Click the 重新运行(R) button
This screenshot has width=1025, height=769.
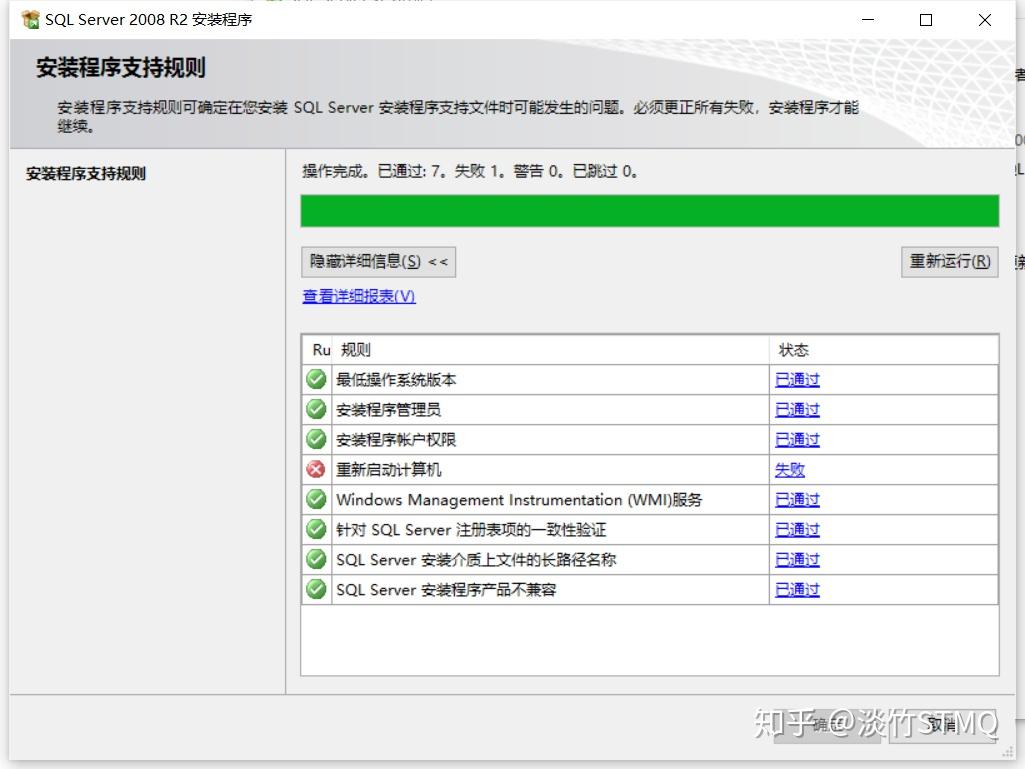[950, 262]
